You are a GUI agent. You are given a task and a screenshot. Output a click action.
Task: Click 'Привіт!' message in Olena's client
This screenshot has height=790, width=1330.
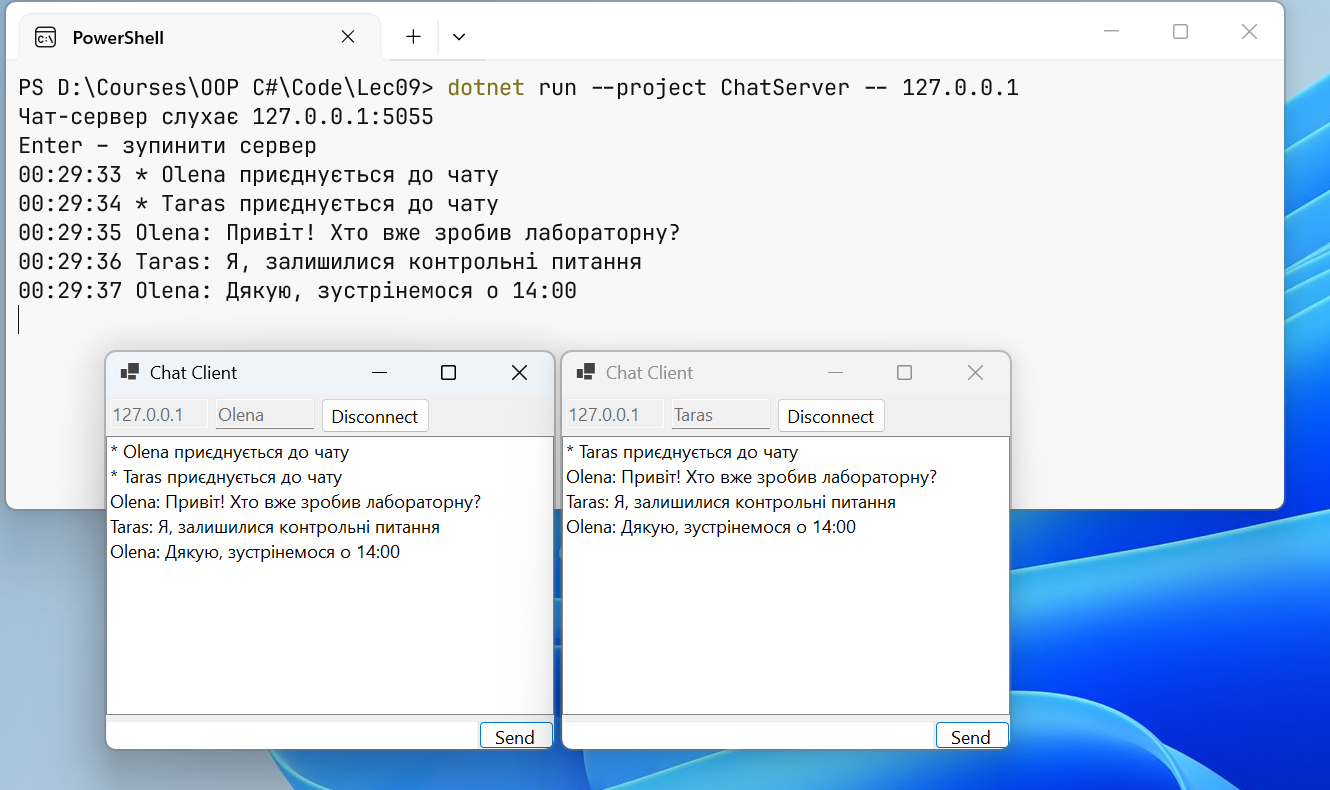[296, 502]
